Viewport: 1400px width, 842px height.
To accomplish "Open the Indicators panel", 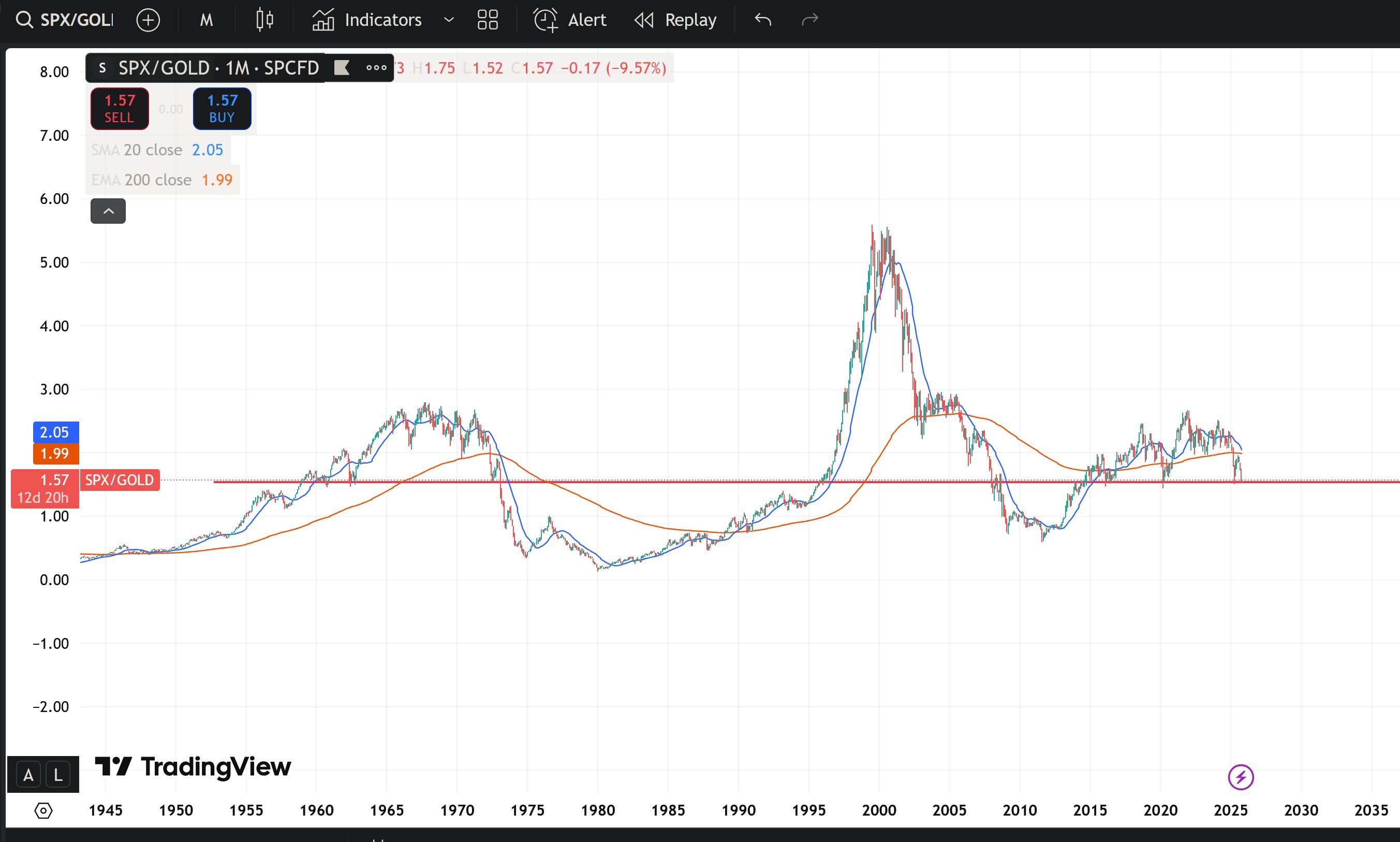I will 367,20.
